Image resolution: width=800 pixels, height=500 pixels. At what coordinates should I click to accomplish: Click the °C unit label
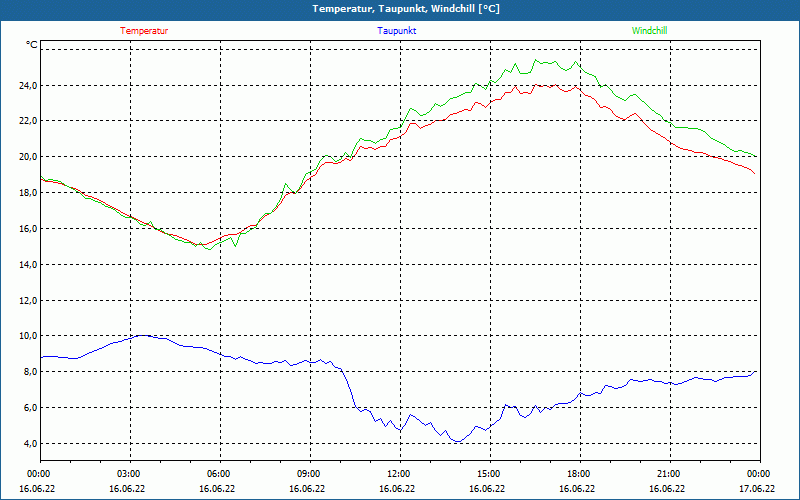(32, 45)
